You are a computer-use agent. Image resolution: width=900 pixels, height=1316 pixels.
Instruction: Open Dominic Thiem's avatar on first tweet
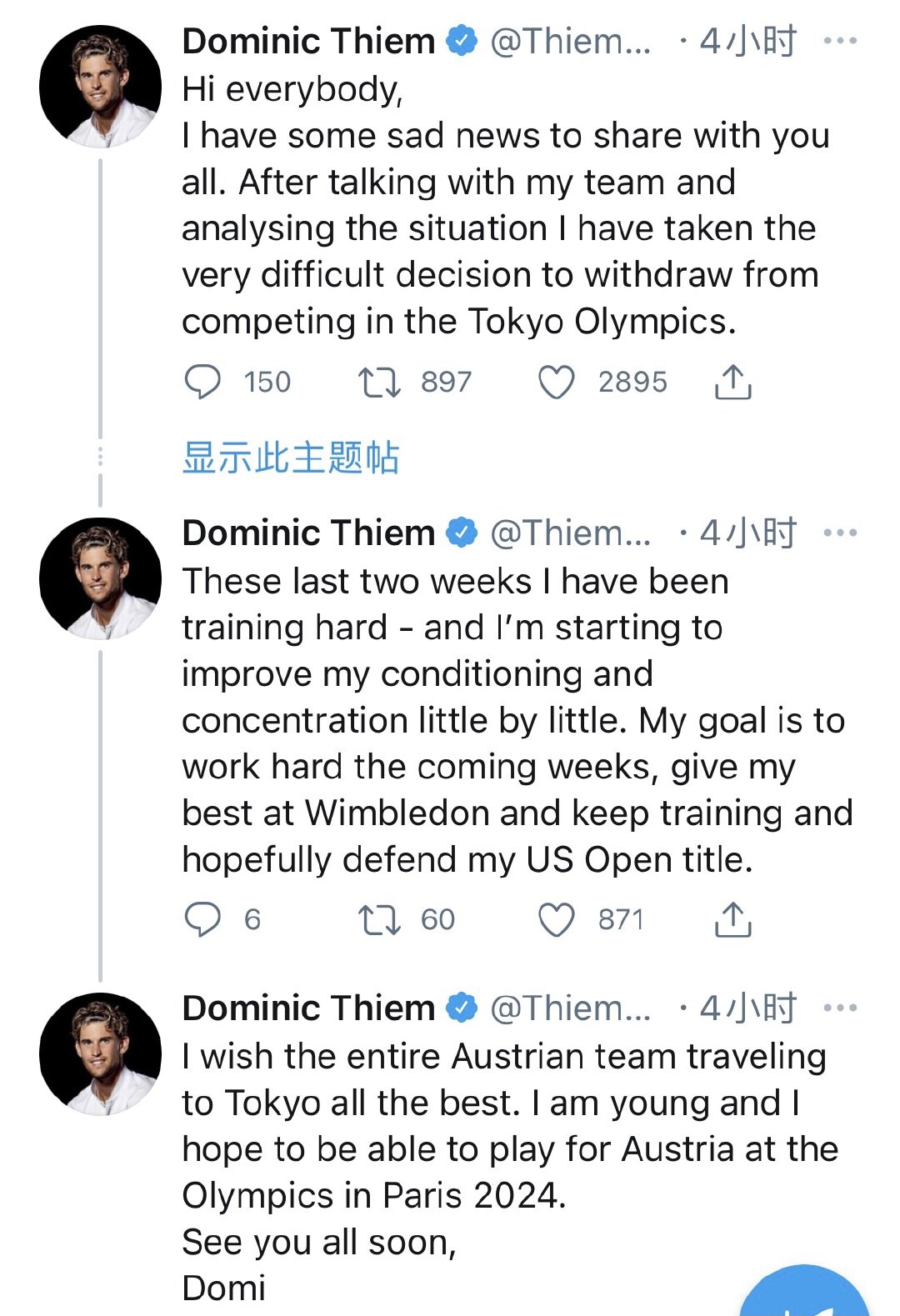(100, 87)
